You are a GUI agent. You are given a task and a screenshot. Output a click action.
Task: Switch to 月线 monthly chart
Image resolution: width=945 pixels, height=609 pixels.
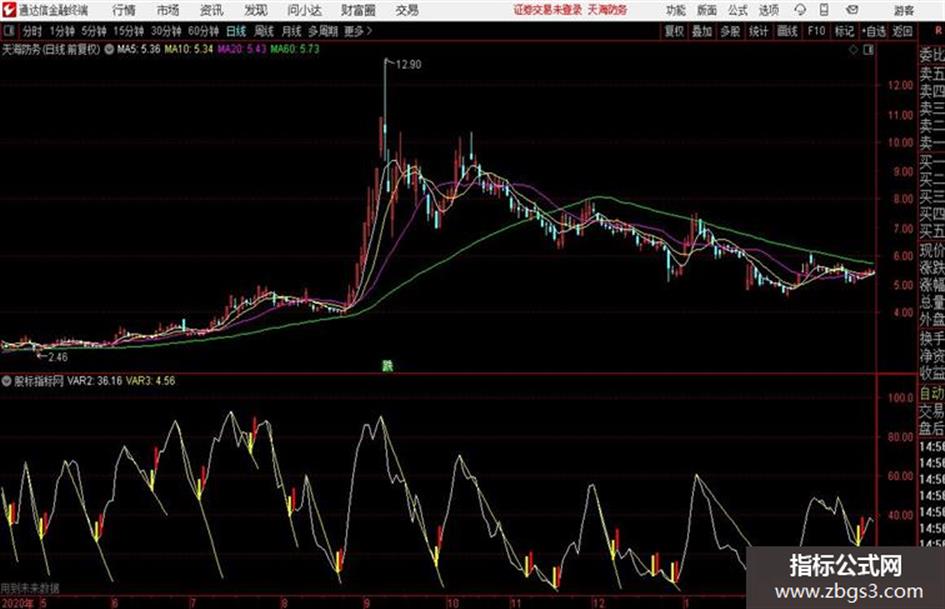point(292,31)
